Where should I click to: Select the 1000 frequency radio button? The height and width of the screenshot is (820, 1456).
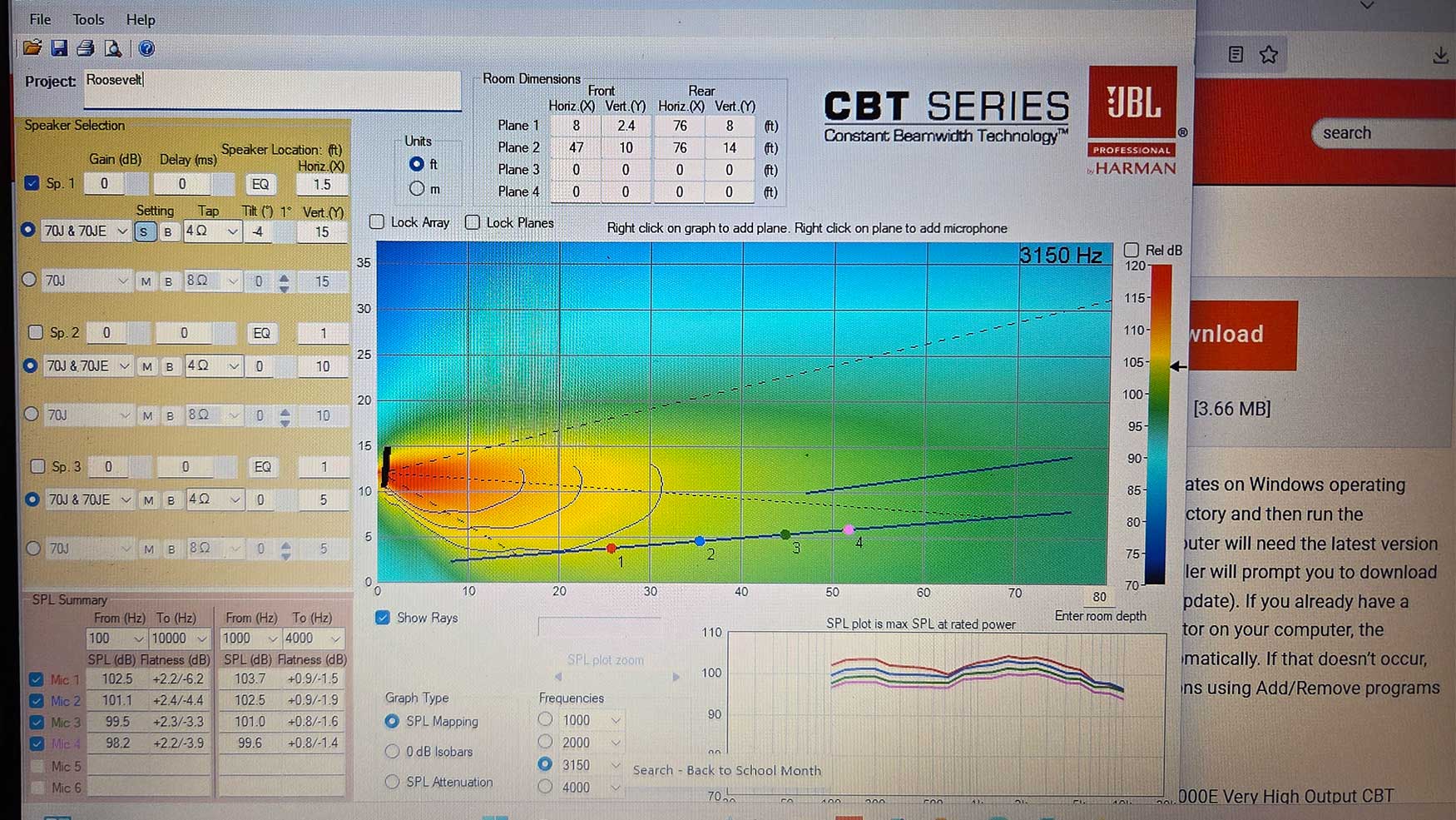pyautogui.click(x=545, y=719)
